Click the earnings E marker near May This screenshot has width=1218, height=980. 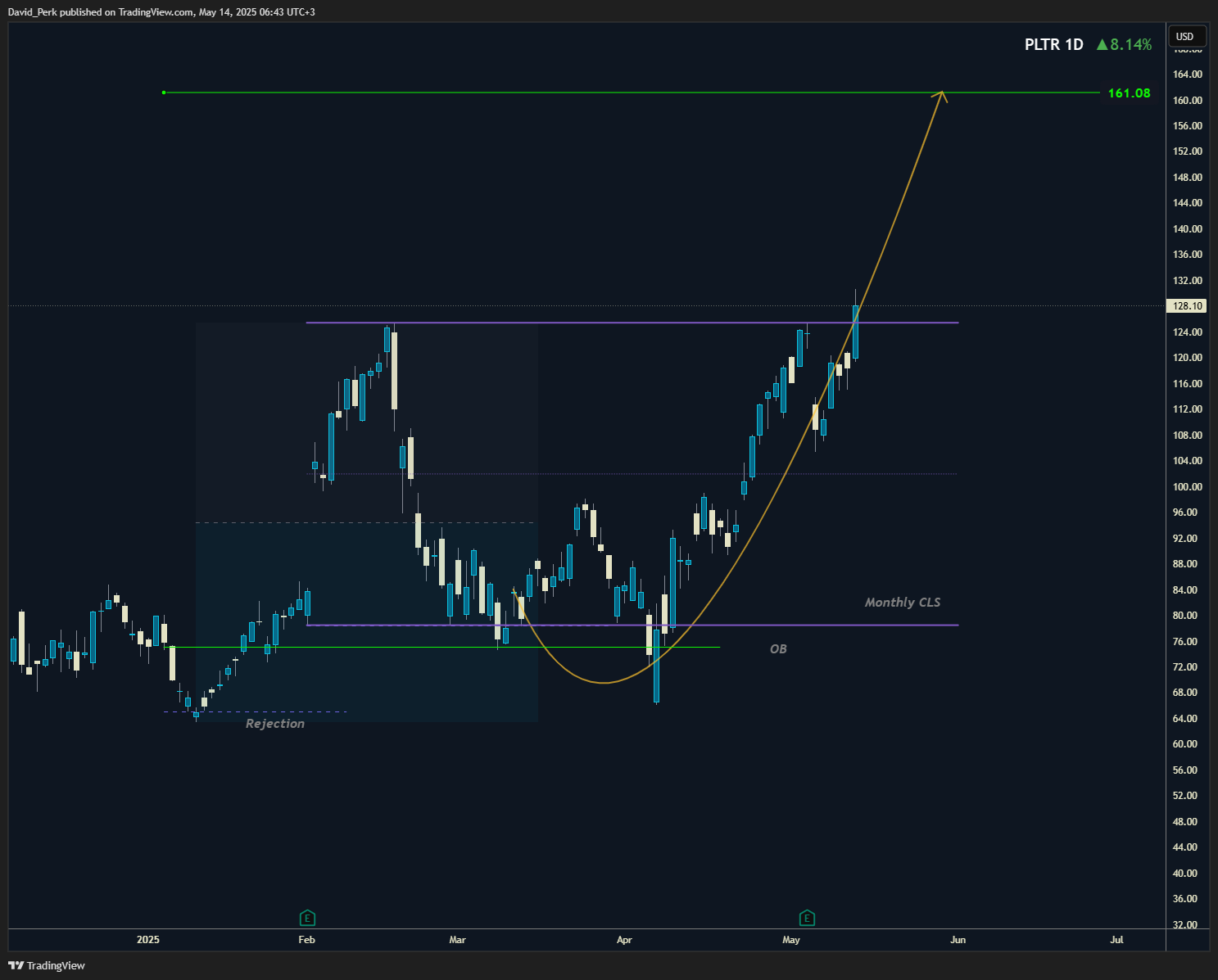point(807,918)
